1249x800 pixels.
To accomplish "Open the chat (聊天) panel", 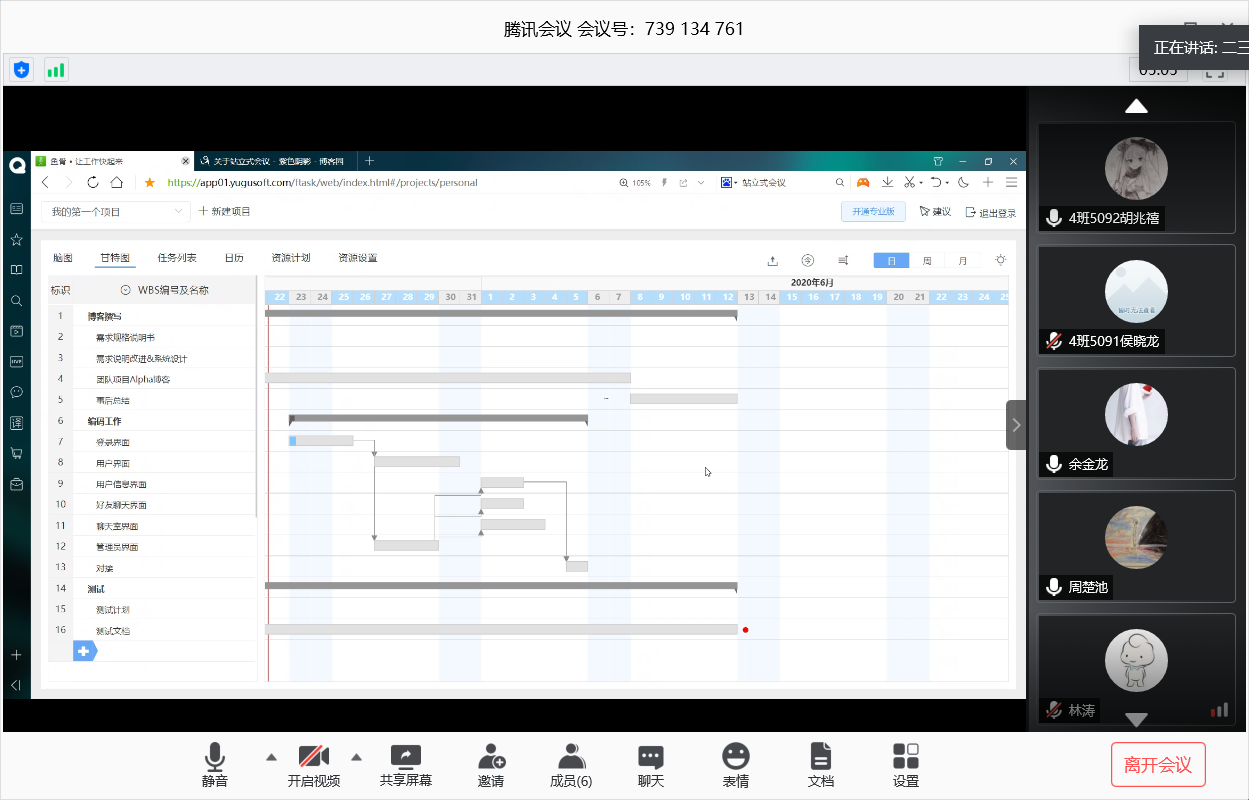I will point(651,766).
